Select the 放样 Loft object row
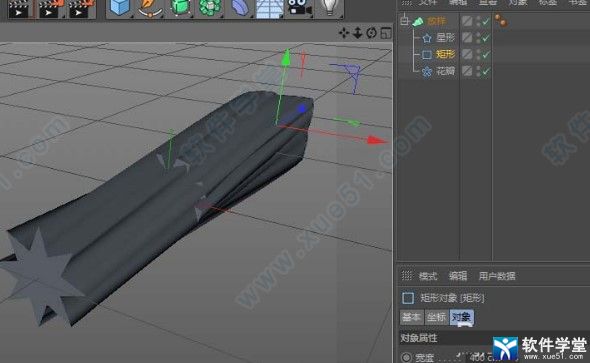The width and height of the screenshot is (590, 363). 436,21
